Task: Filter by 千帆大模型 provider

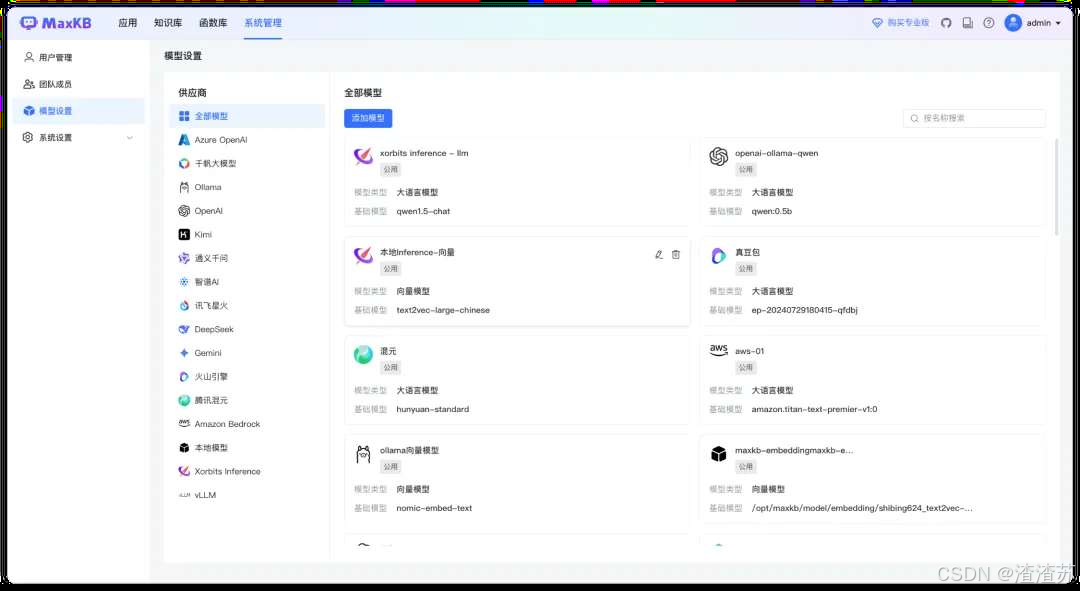Action: 247,164
